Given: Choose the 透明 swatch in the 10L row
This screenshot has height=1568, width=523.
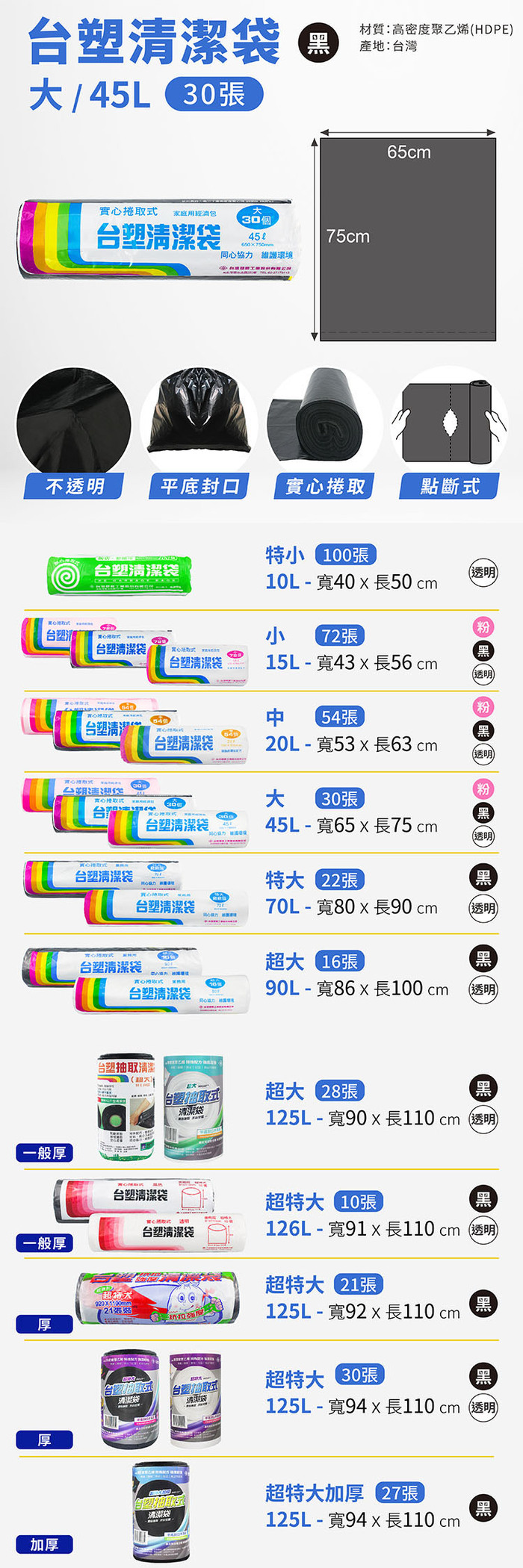Looking at the screenshot, I should point(483,573).
